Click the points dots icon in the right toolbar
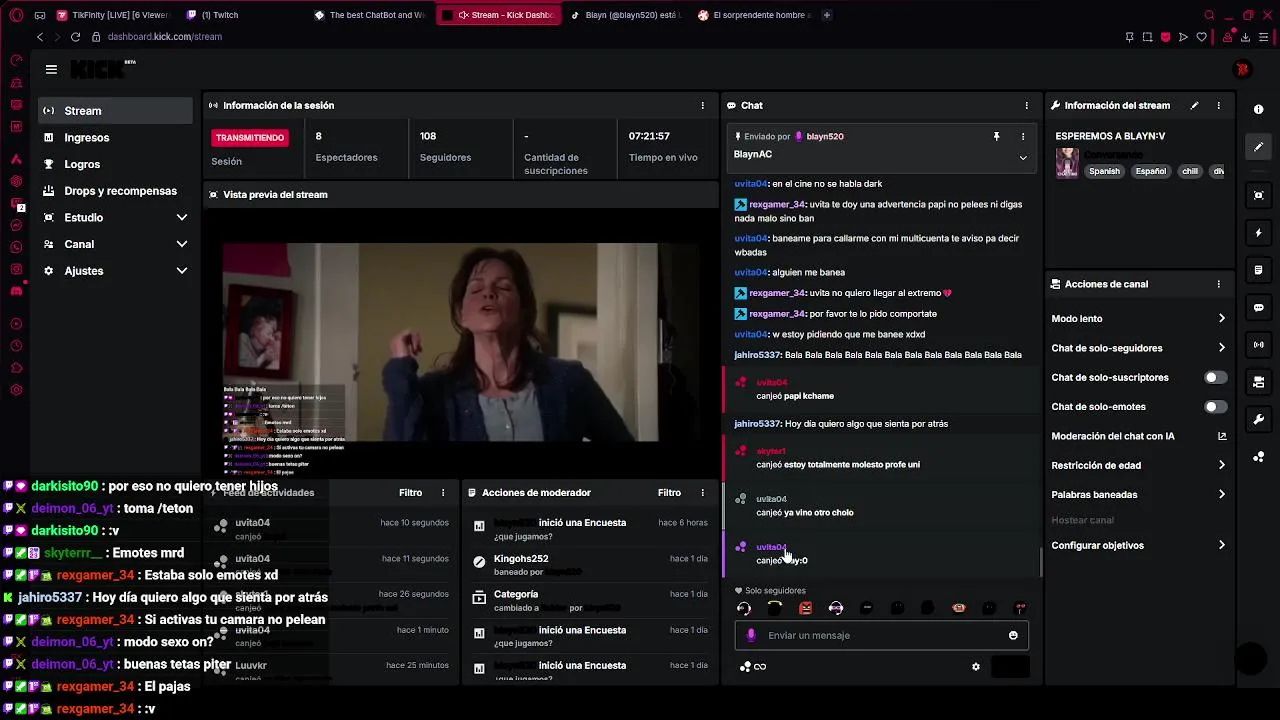 (1259, 457)
